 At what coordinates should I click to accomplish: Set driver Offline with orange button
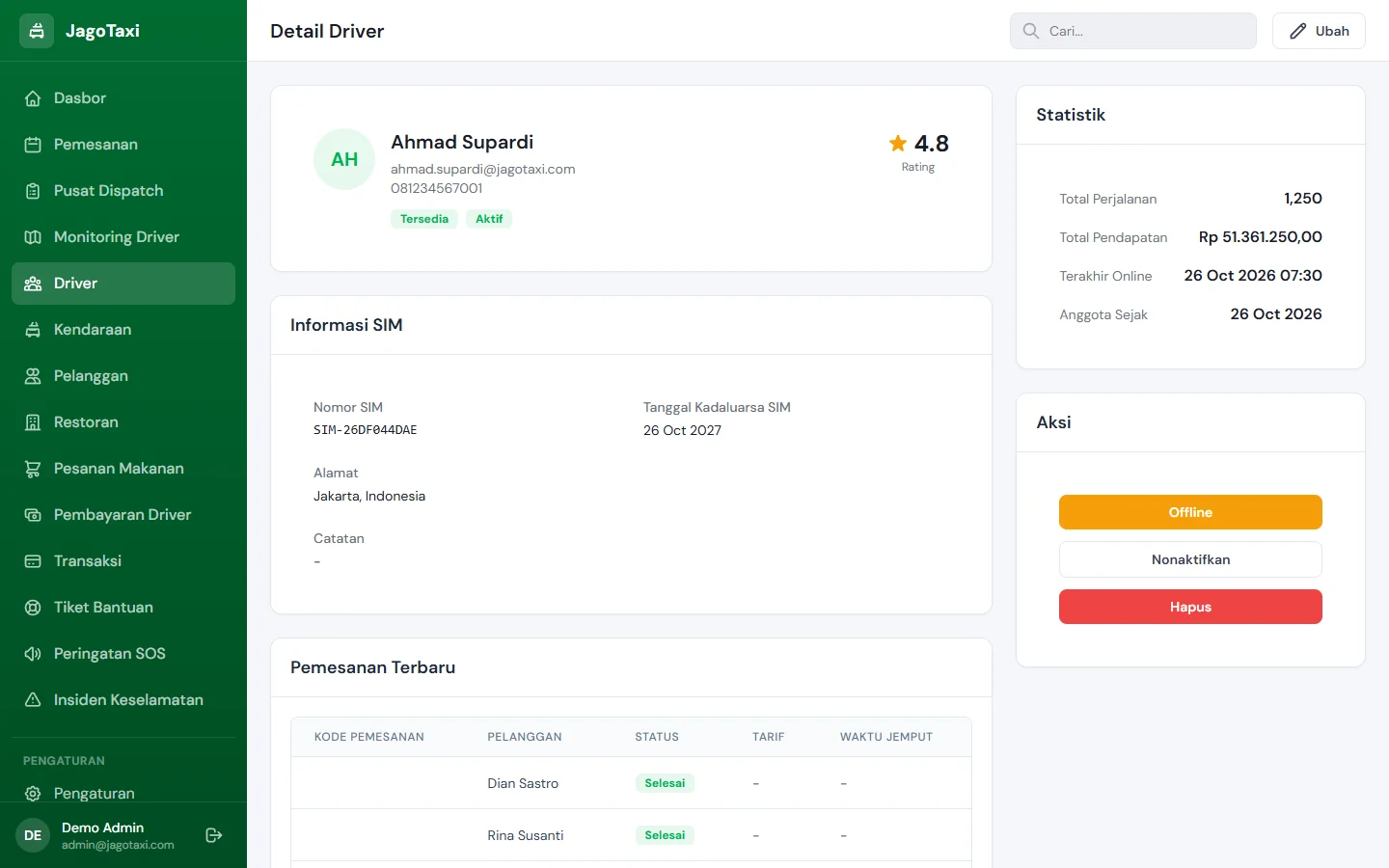(x=1190, y=512)
